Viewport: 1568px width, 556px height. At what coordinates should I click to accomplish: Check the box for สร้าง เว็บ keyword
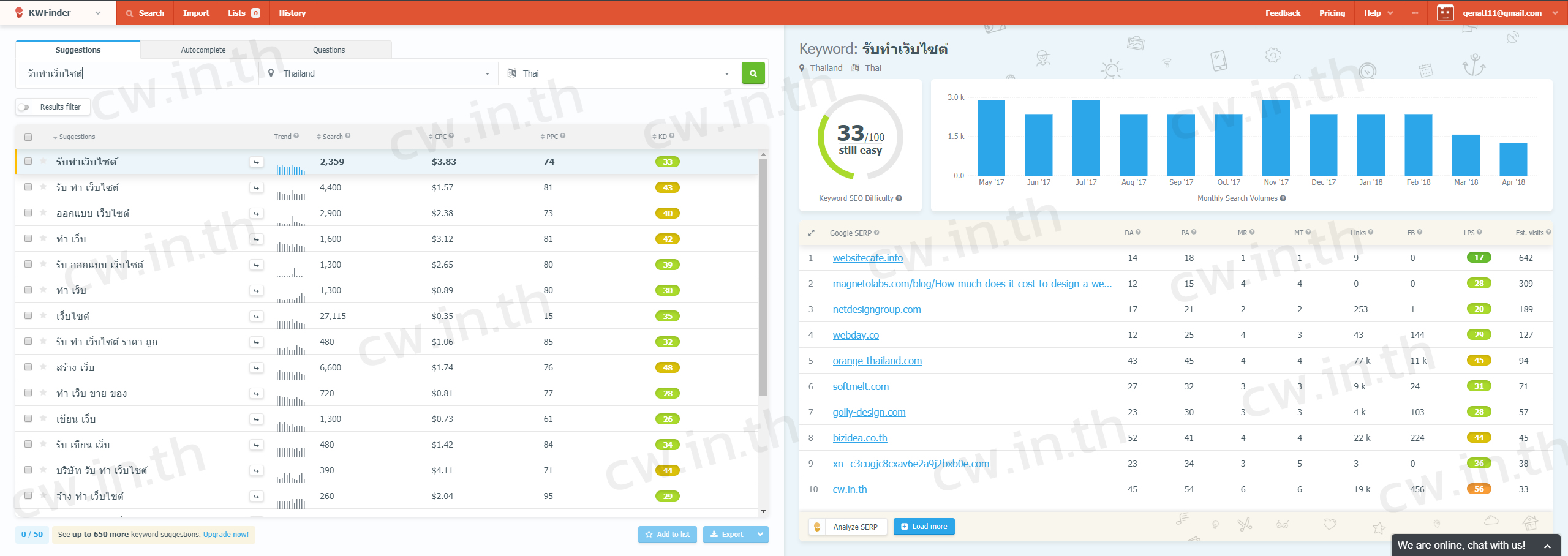(28, 367)
